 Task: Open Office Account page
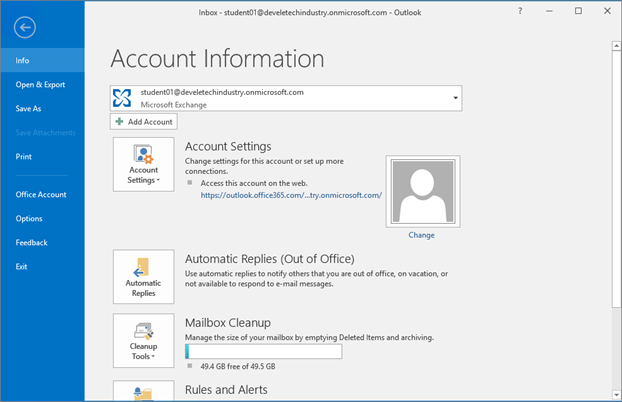coord(40,194)
